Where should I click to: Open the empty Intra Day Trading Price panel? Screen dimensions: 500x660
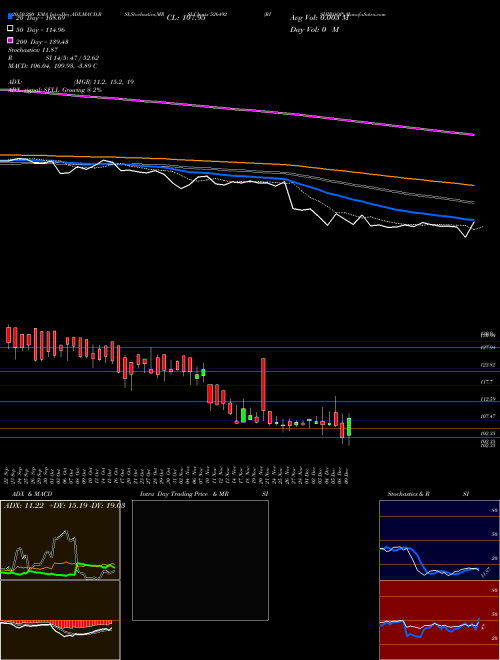coord(200,560)
